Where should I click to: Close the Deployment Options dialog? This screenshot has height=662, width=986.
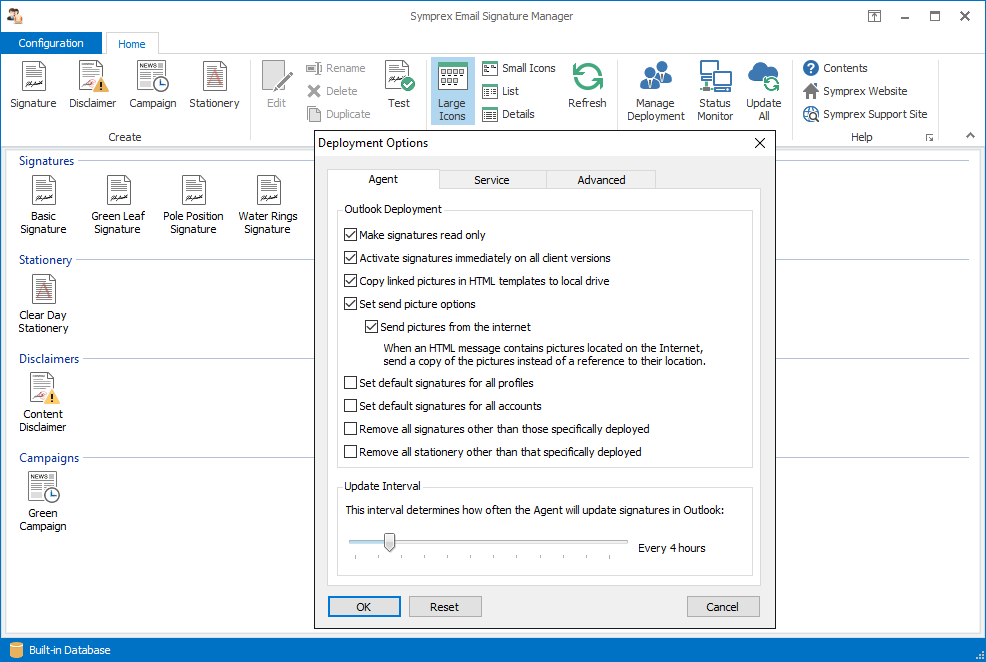pos(760,143)
